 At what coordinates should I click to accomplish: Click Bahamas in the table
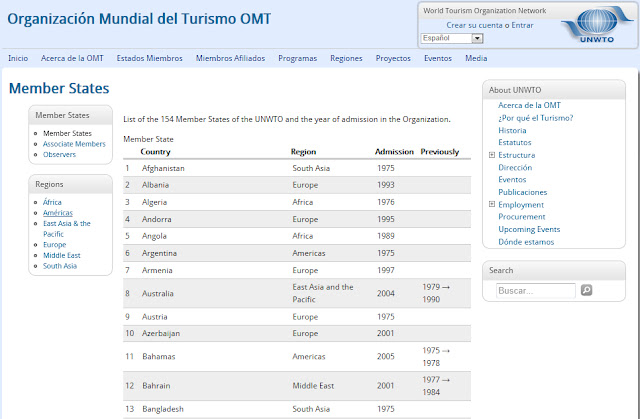(159, 357)
